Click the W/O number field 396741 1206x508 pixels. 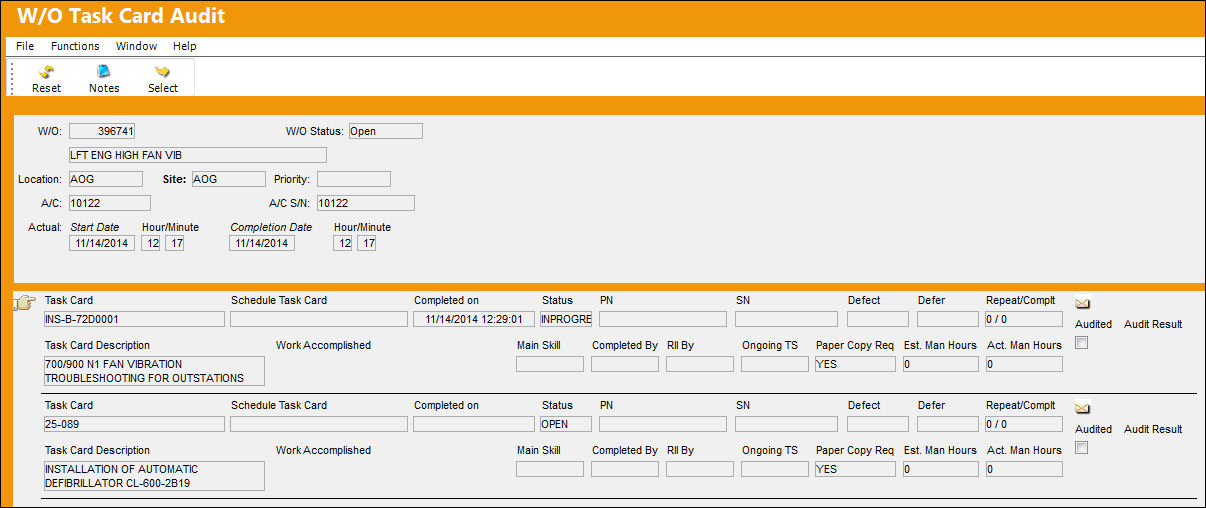point(103,131)
